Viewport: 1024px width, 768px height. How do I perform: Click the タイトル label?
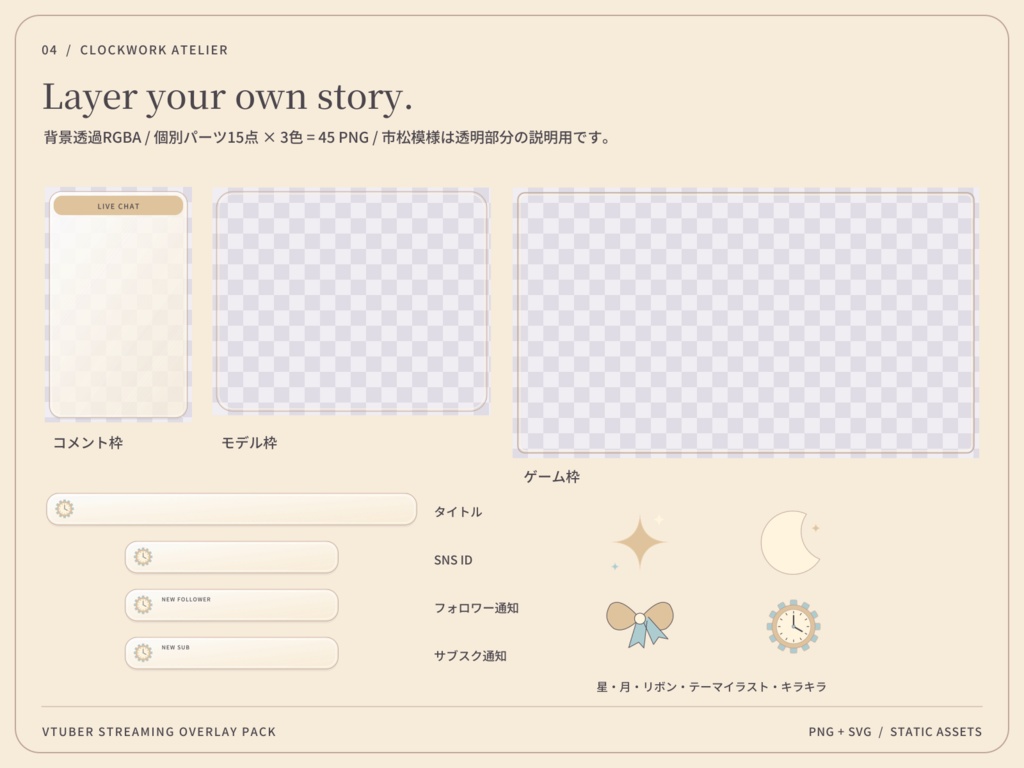coord(458,512)
